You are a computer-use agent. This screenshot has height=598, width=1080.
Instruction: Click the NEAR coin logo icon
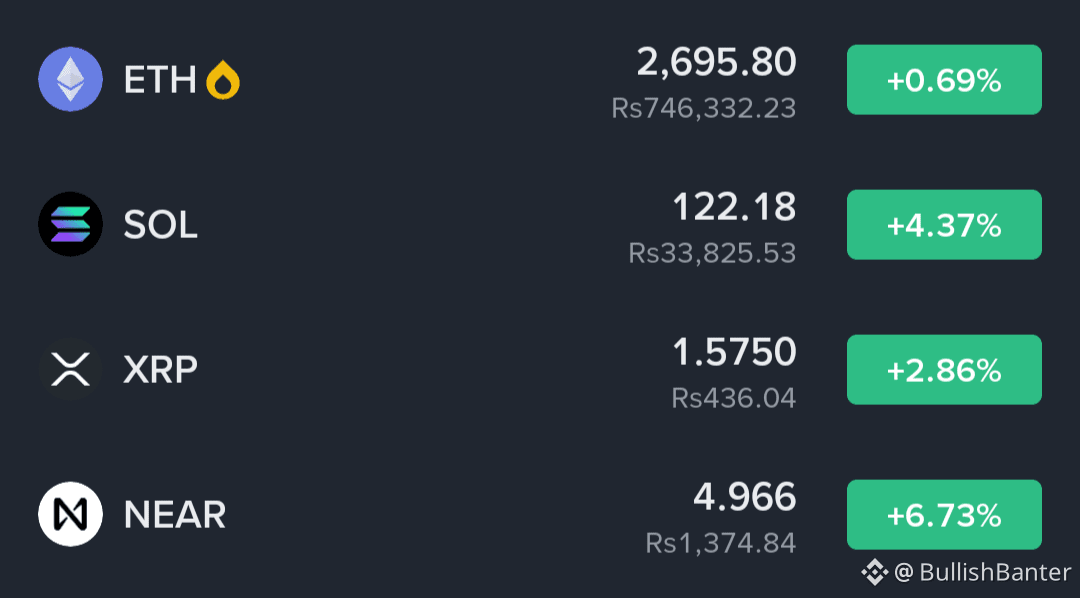pos(70,514)
